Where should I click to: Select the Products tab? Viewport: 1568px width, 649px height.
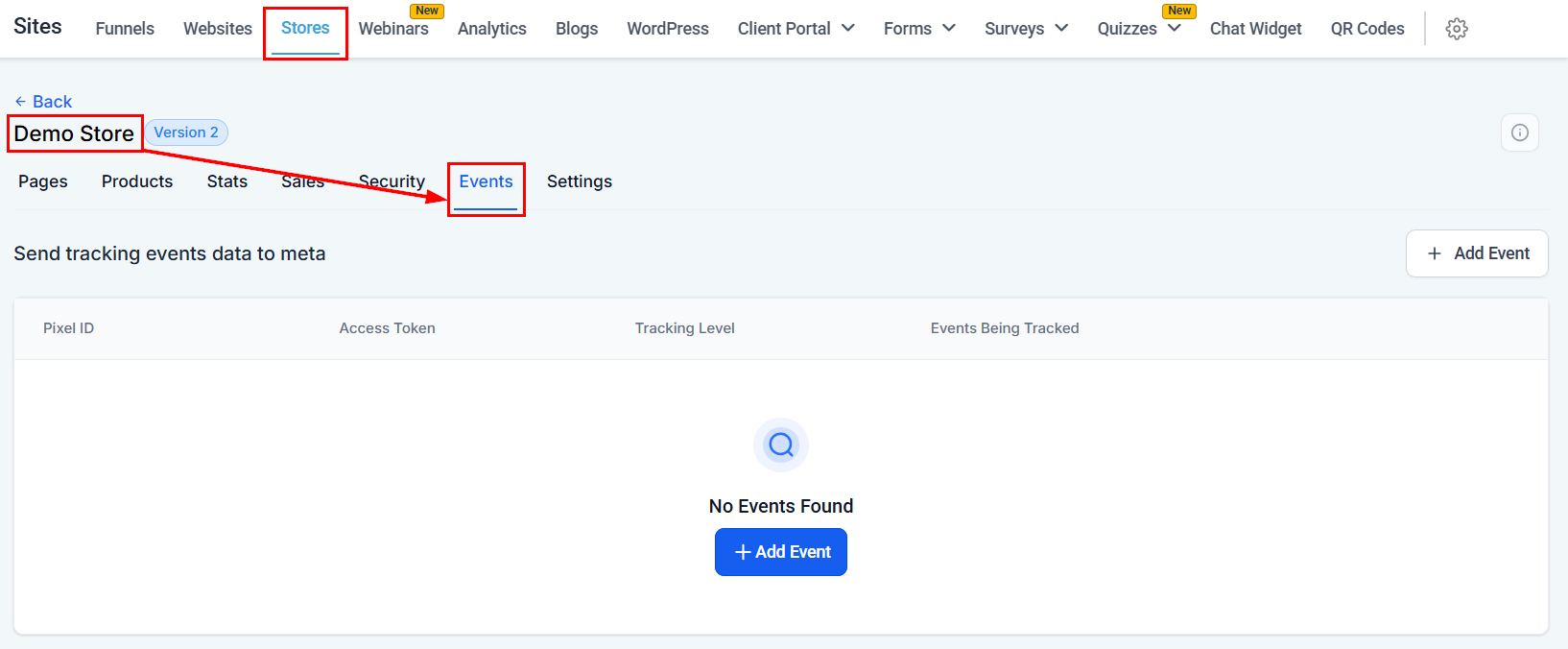click(137, 181)
